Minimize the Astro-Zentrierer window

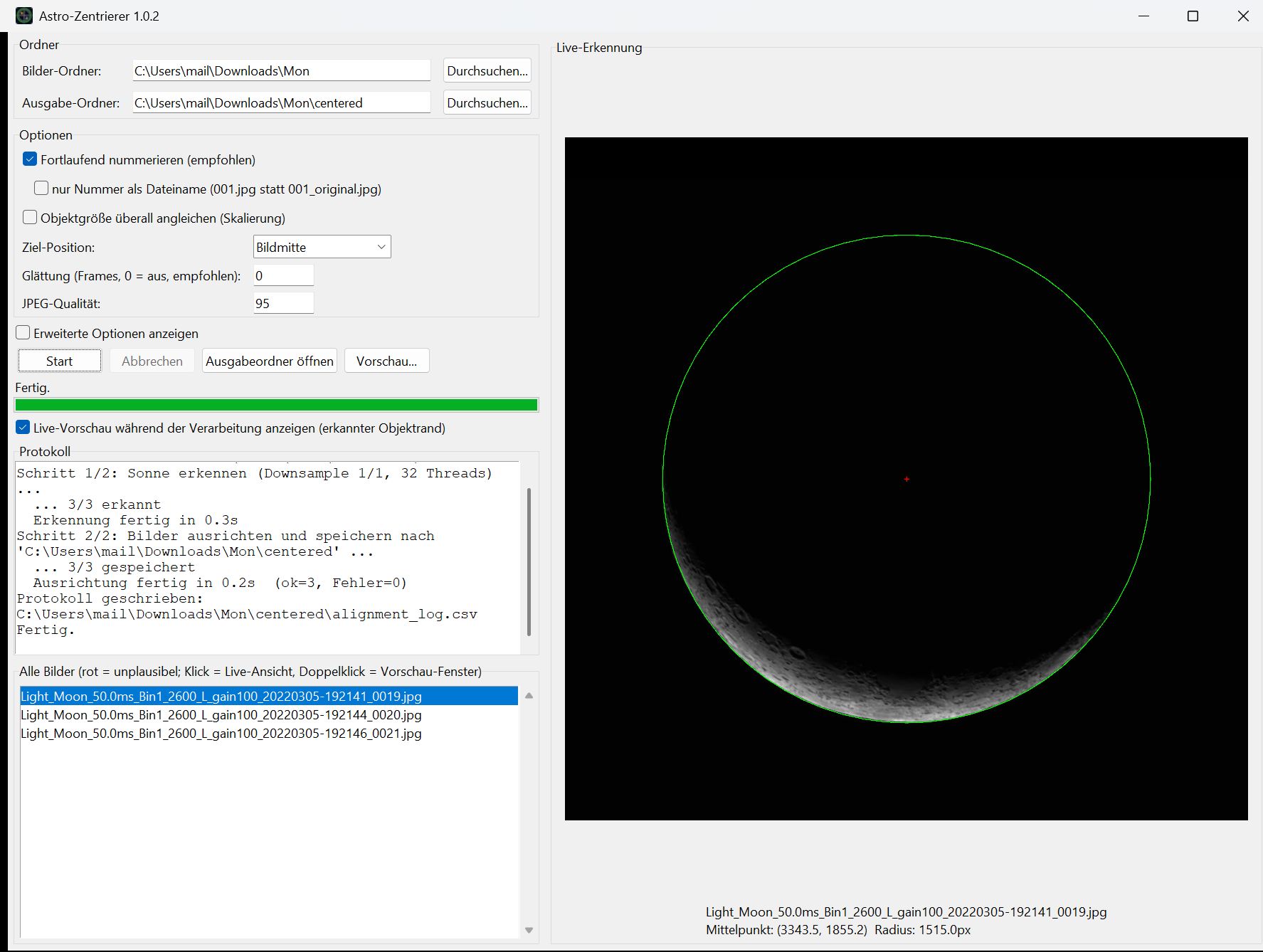[1144, 16]
